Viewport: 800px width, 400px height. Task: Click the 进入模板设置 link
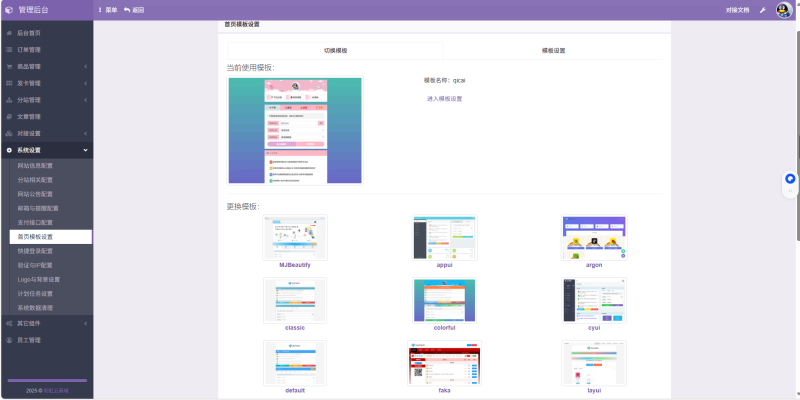pos(444,99)
